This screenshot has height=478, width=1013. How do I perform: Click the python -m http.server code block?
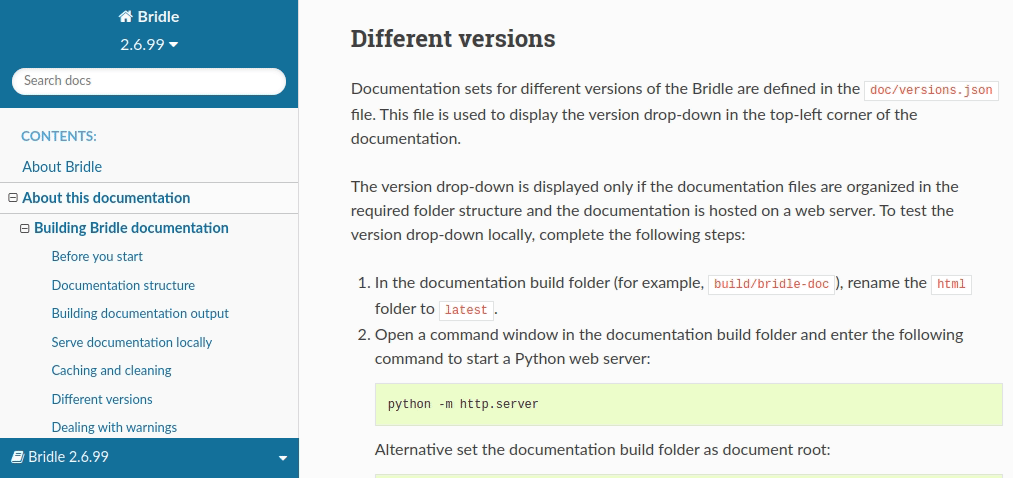(x=688, y=404)
